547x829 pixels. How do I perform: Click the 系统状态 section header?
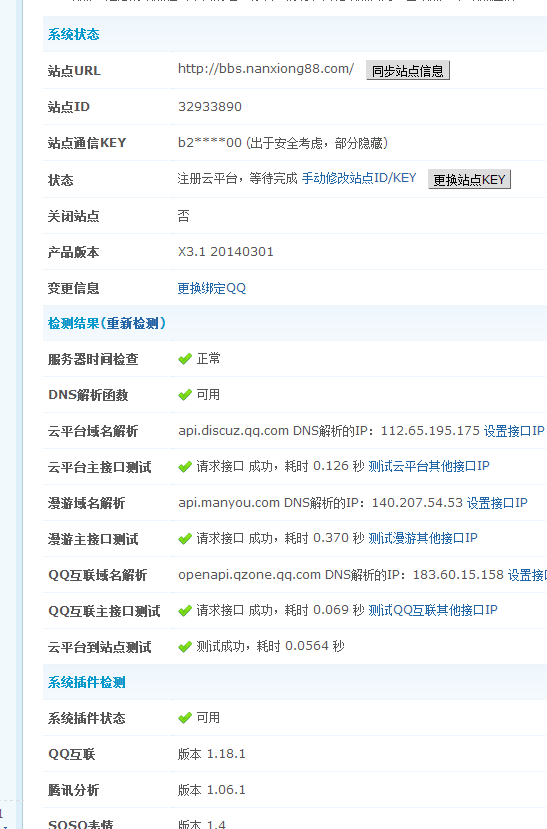[x=73, y=34]
